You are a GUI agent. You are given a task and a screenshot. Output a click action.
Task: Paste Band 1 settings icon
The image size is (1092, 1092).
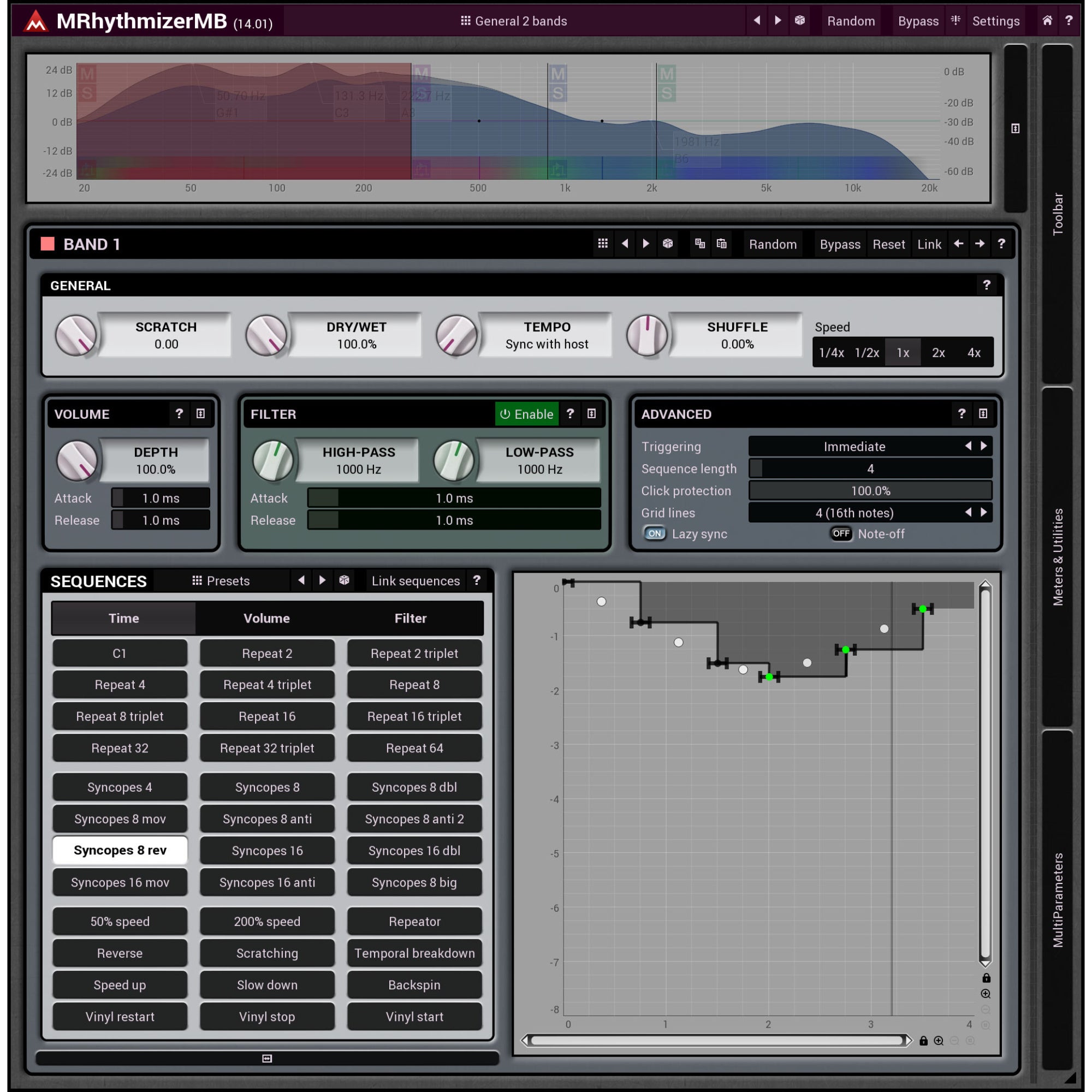(721, 244)
